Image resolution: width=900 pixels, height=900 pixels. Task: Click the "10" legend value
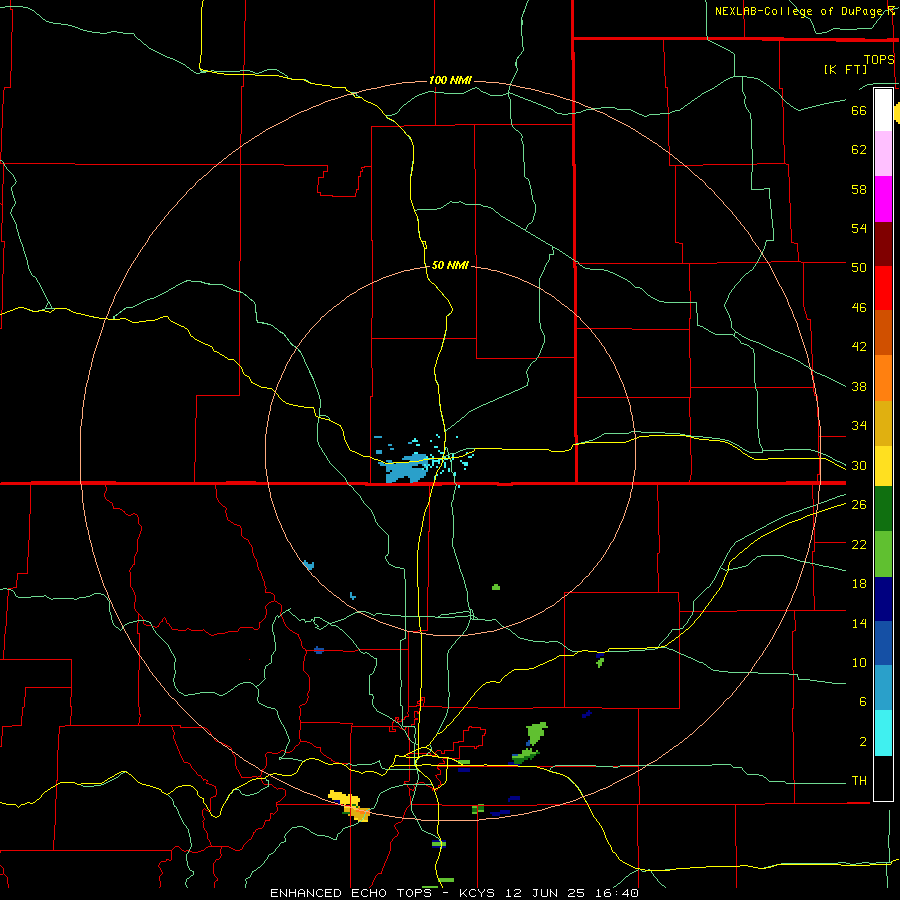[859, 663]
